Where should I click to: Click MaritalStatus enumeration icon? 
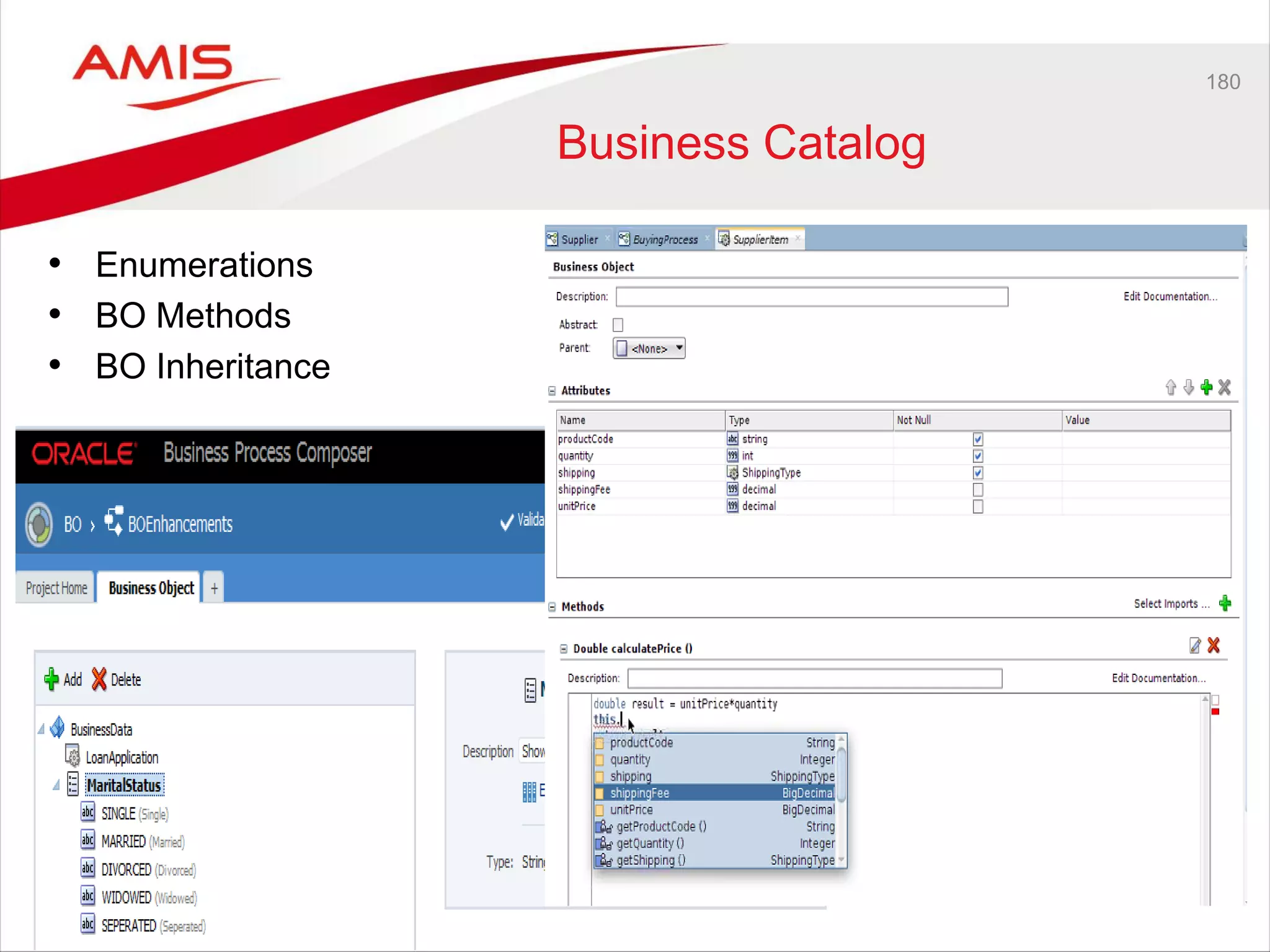click(73, 784)
